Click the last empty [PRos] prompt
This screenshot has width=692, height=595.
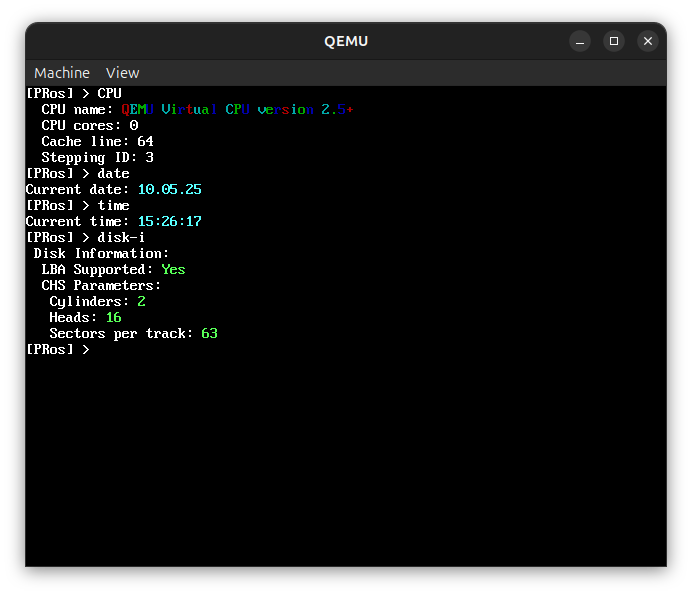pos(58,350)
